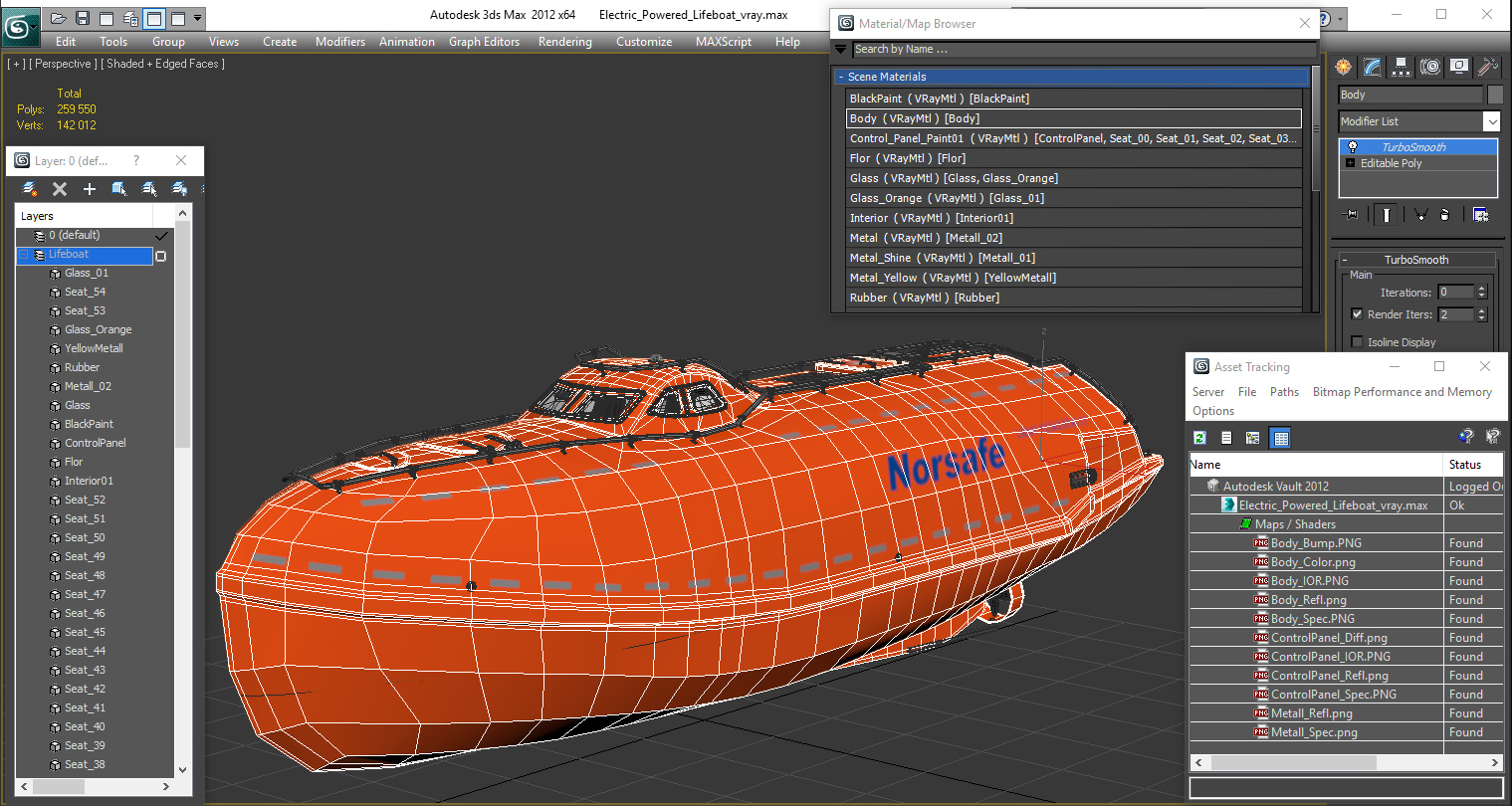This screenshot has width=1512, height=806.
Task: Click Refresh icon in the Asset Tracking toolbar
Action: click(x=1200, y=438)
